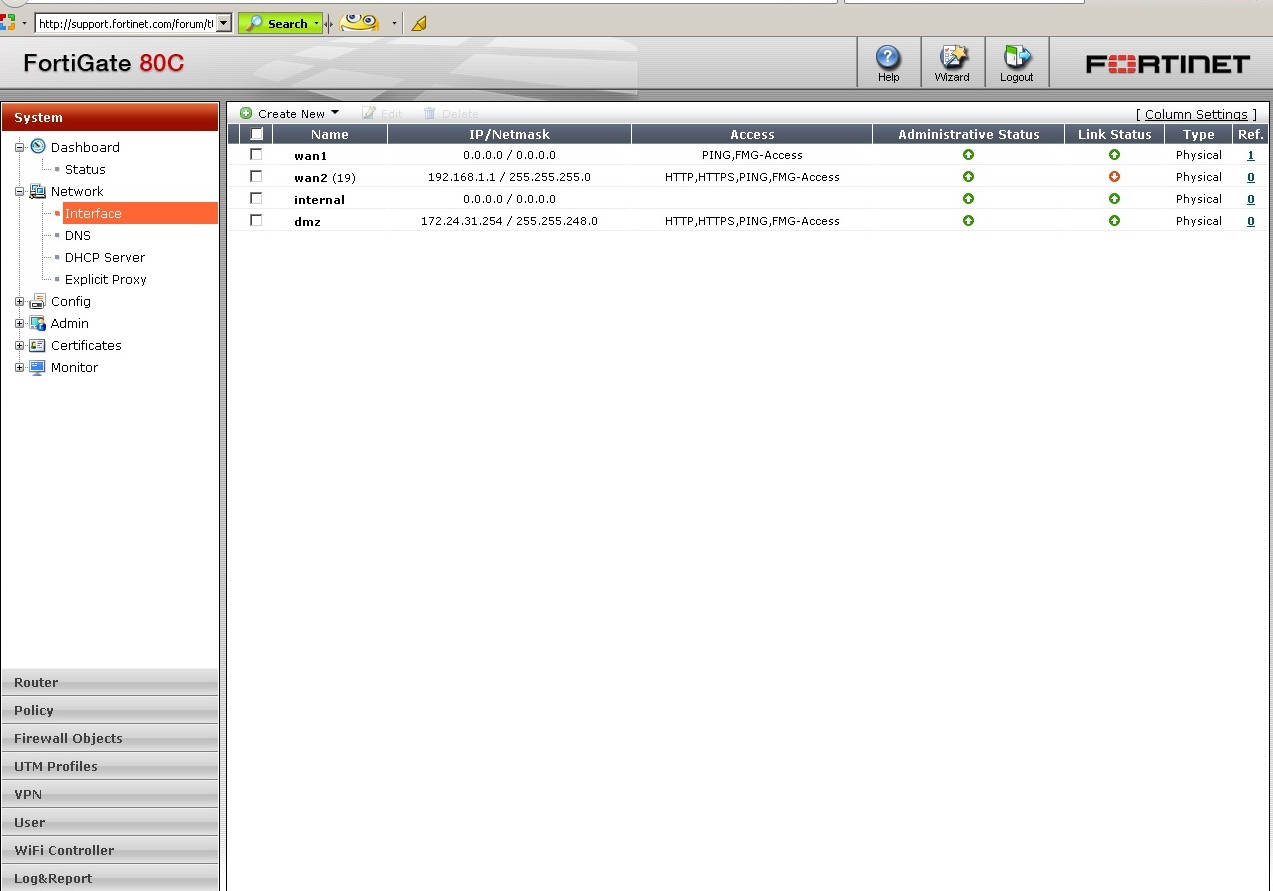Screen dimensions: 1273x891
Task: Open the Router menu section
Action: point(110,682)
